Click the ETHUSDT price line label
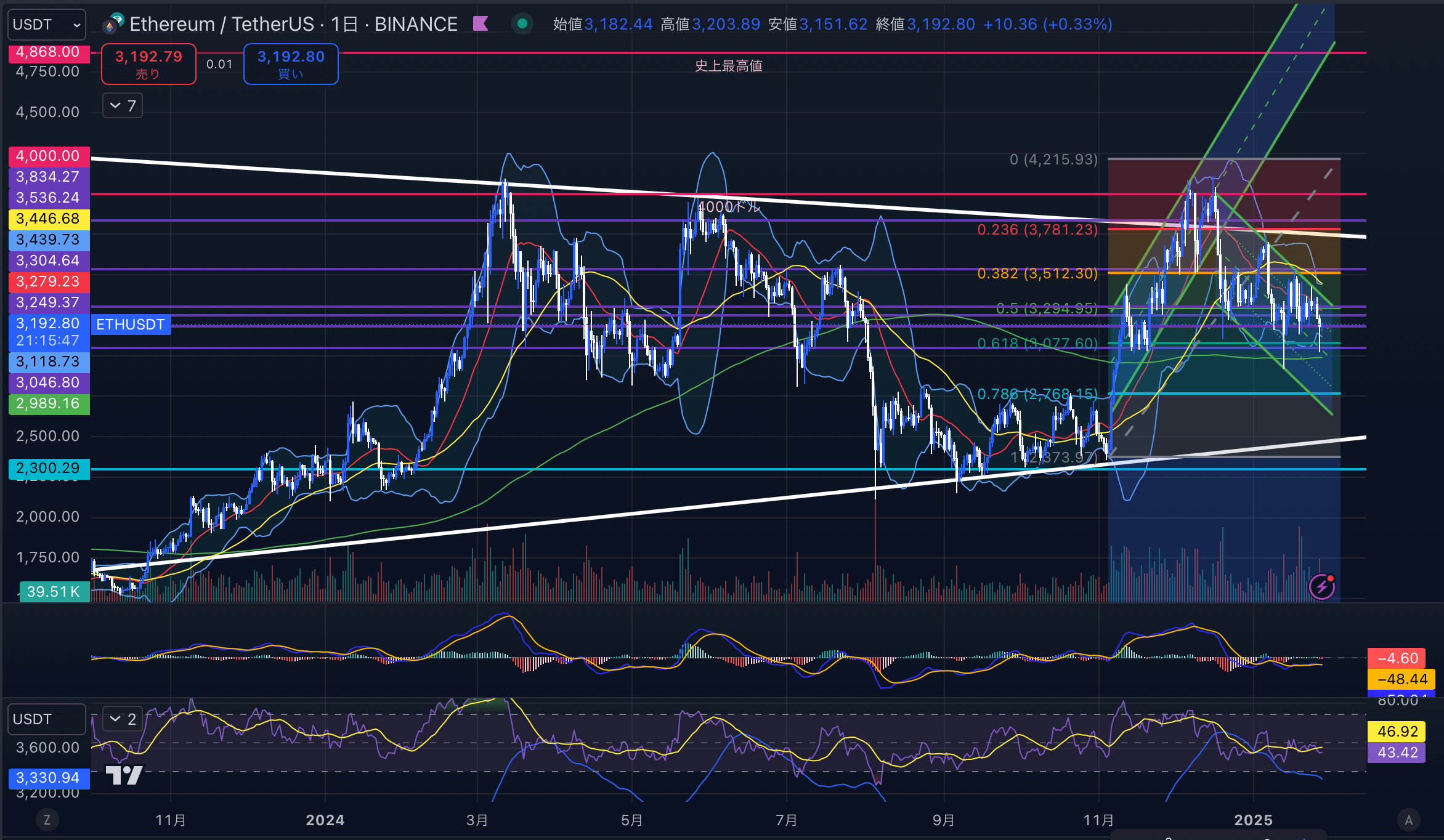The image size is (1444, 840). point(131,325)
